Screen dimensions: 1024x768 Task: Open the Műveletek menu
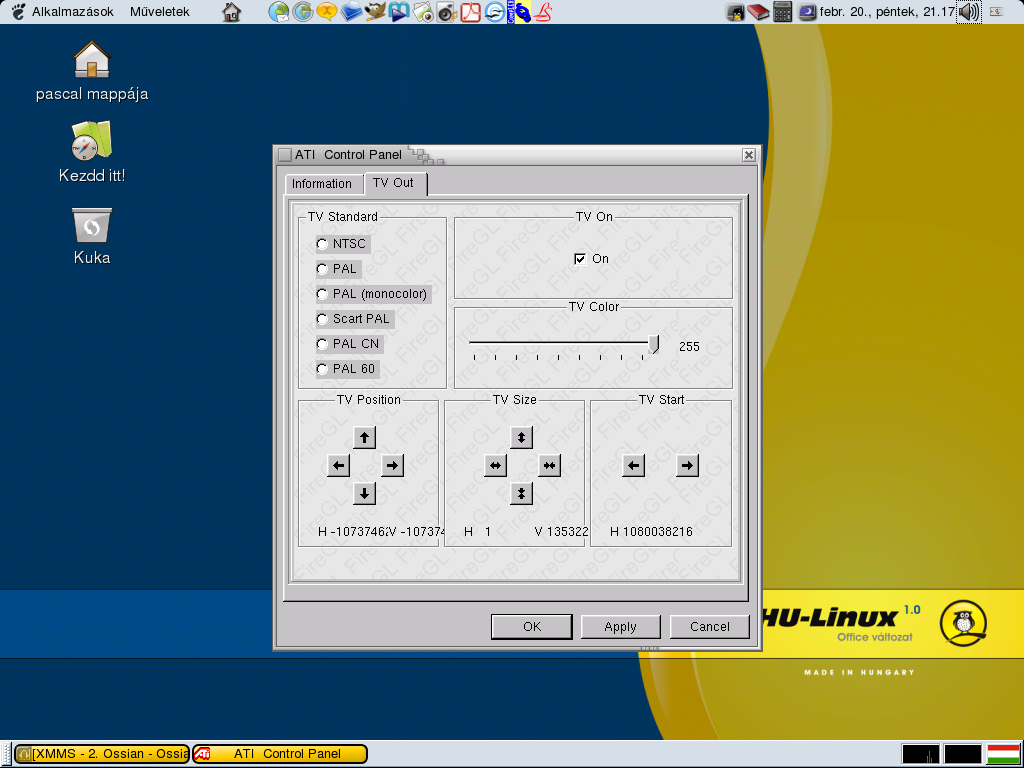coord(159,12)
